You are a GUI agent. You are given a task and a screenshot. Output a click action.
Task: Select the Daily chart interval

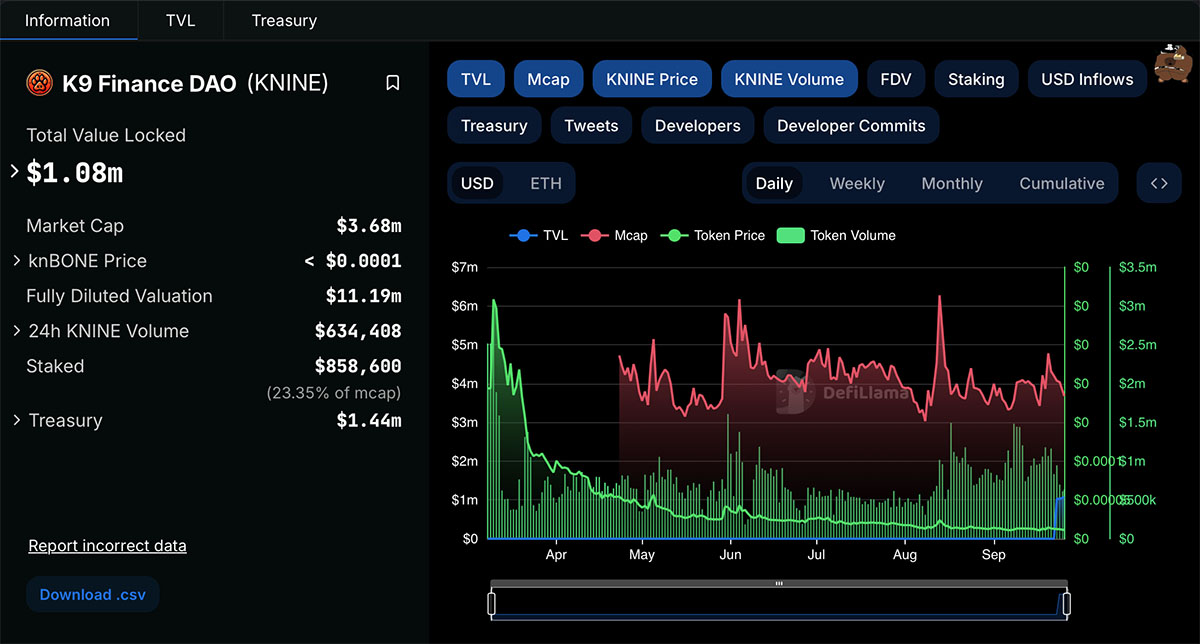tap(774, 183)
